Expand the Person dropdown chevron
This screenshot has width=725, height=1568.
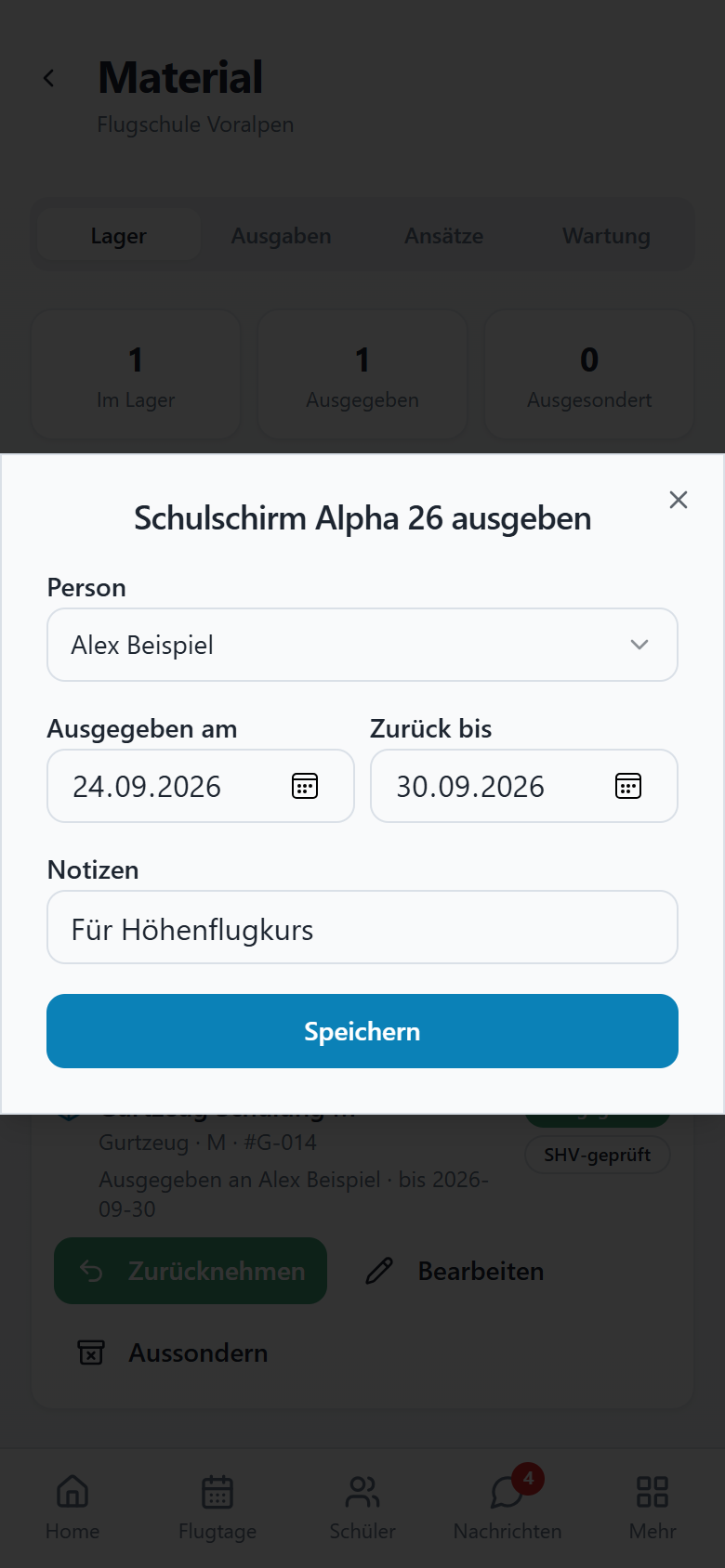pos(639,645)
